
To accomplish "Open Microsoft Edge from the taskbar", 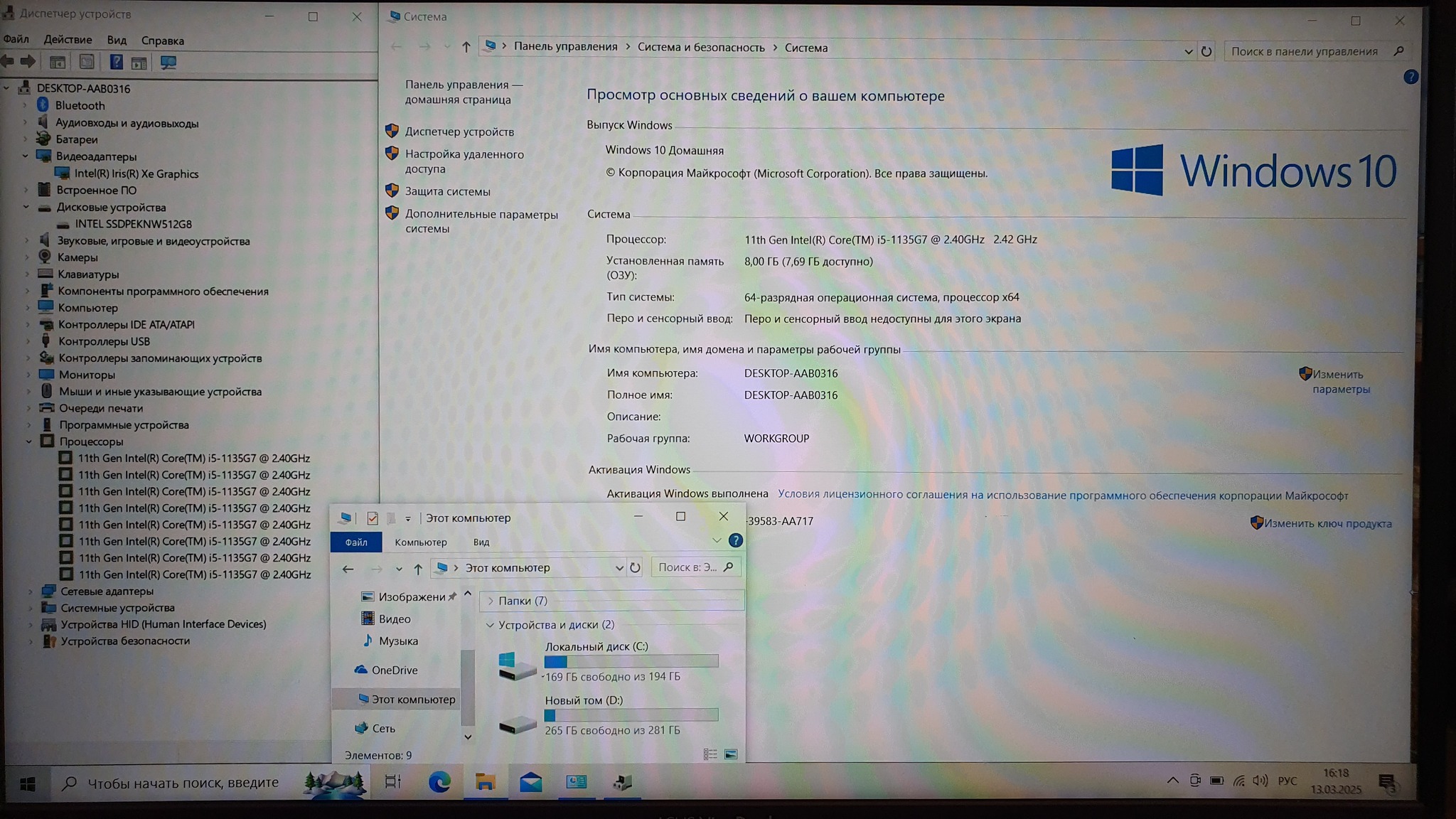I will [x=439, y=782].
